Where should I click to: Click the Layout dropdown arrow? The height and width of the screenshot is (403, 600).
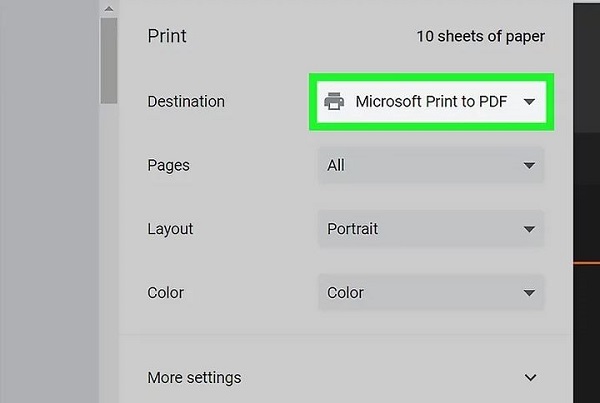coord(529,229)
